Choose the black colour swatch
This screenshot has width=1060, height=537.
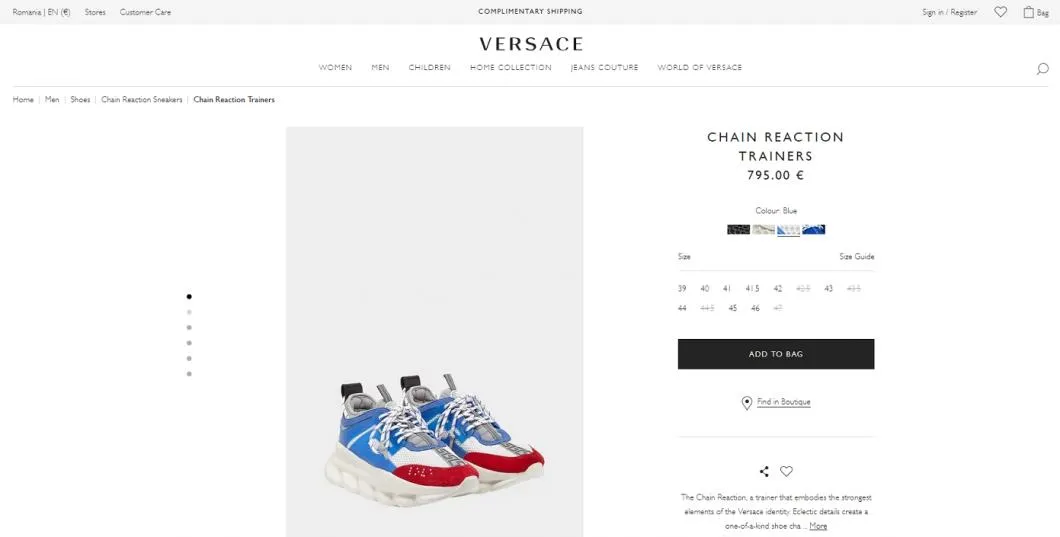point(738,229)
